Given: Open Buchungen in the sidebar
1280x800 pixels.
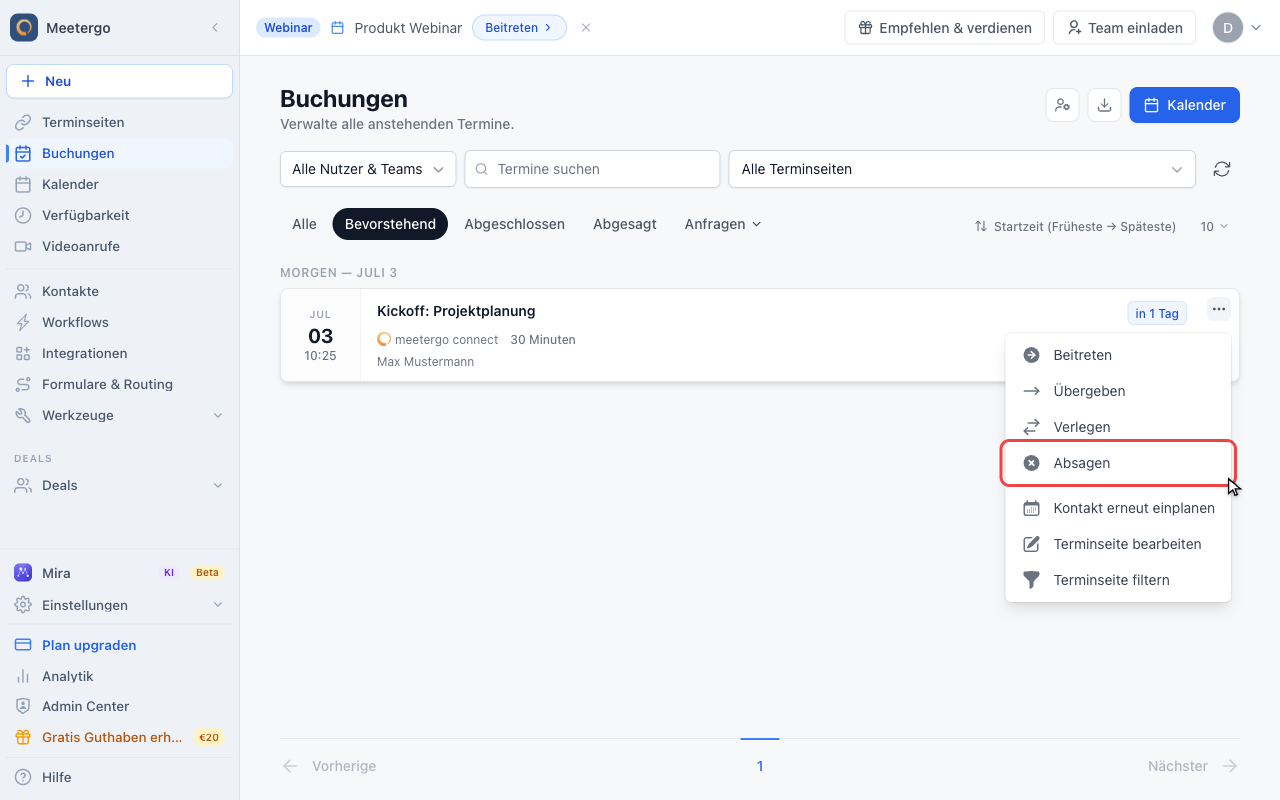Looking at the screenshot, I should [119, 153].
